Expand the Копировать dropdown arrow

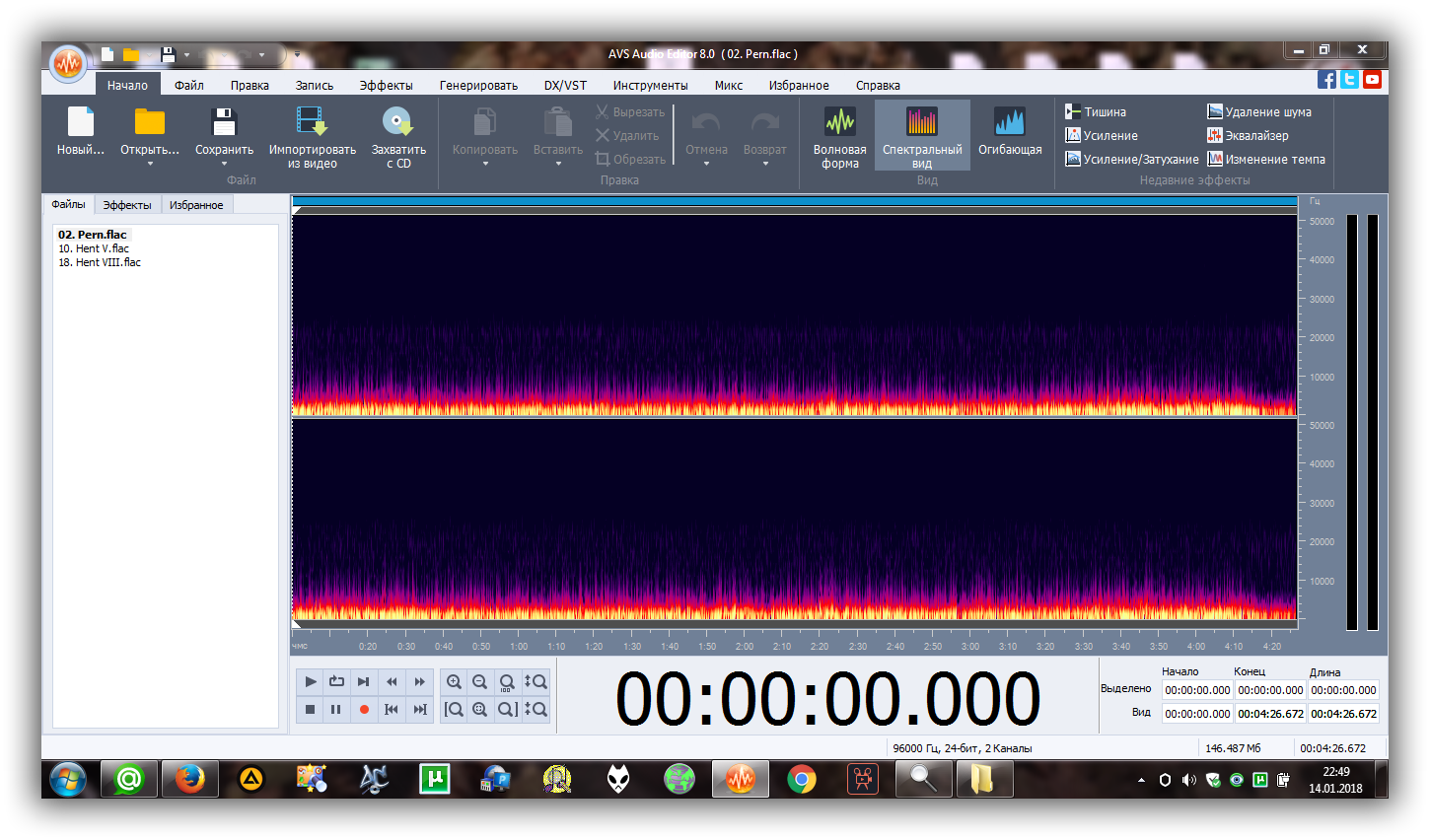[485, 164]
